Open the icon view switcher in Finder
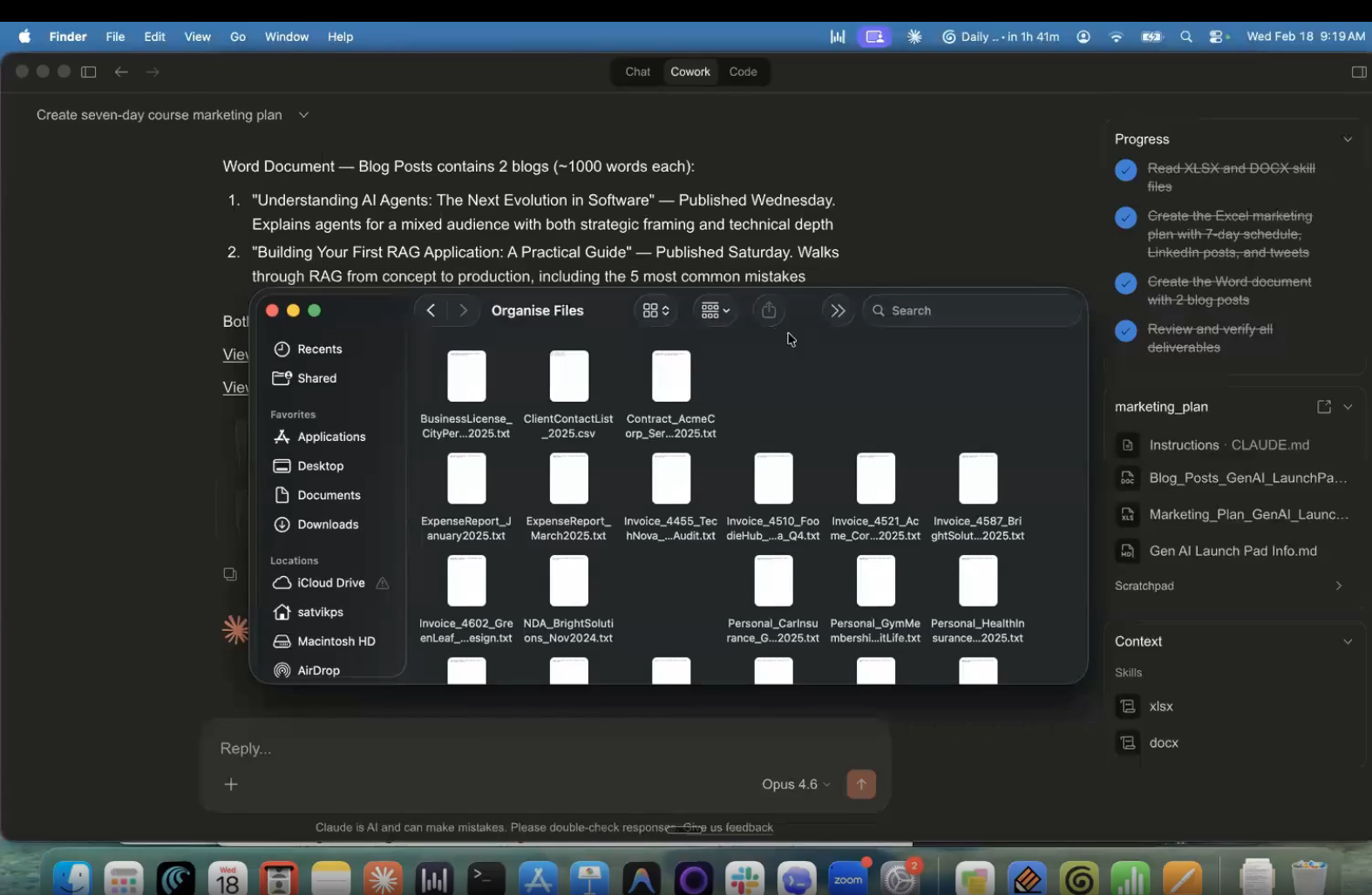 [655, 311]
